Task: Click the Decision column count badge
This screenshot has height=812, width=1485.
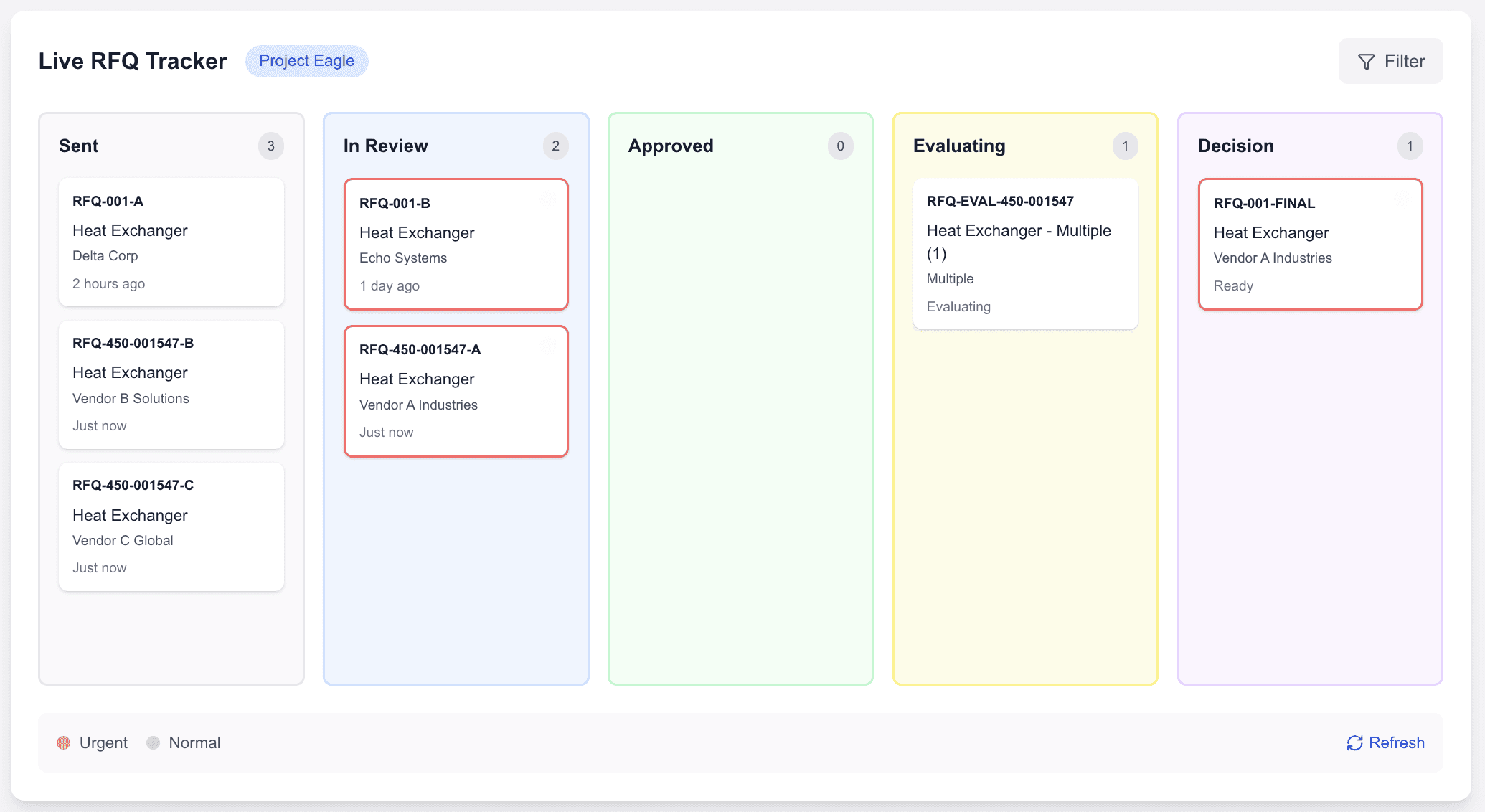Action: pos(1410,146)
